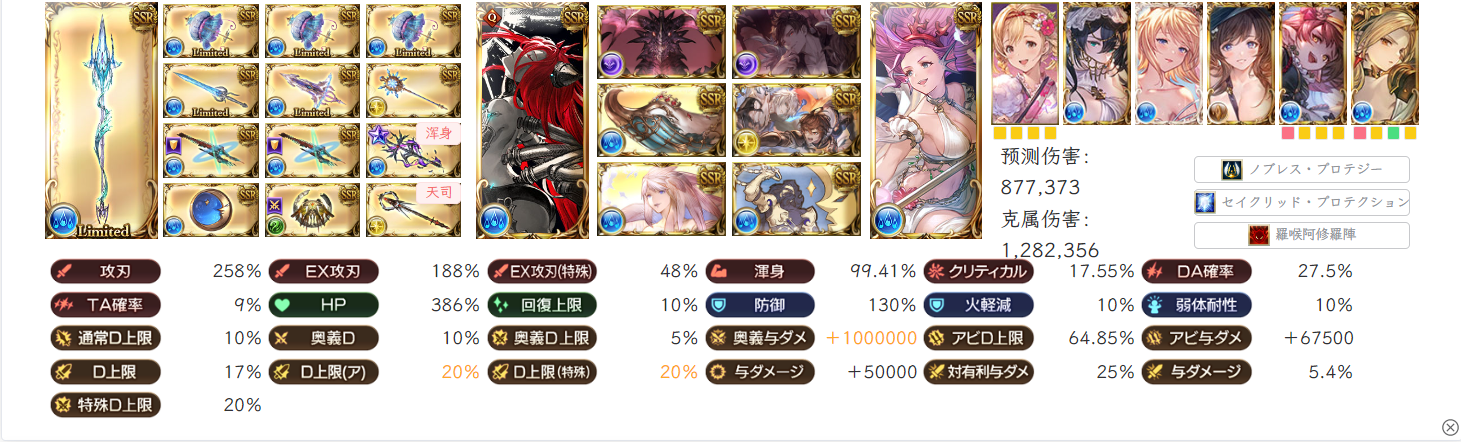1461x442 pixels.
Task: Open the pink-haired main summon card
Action: (926, 121)
